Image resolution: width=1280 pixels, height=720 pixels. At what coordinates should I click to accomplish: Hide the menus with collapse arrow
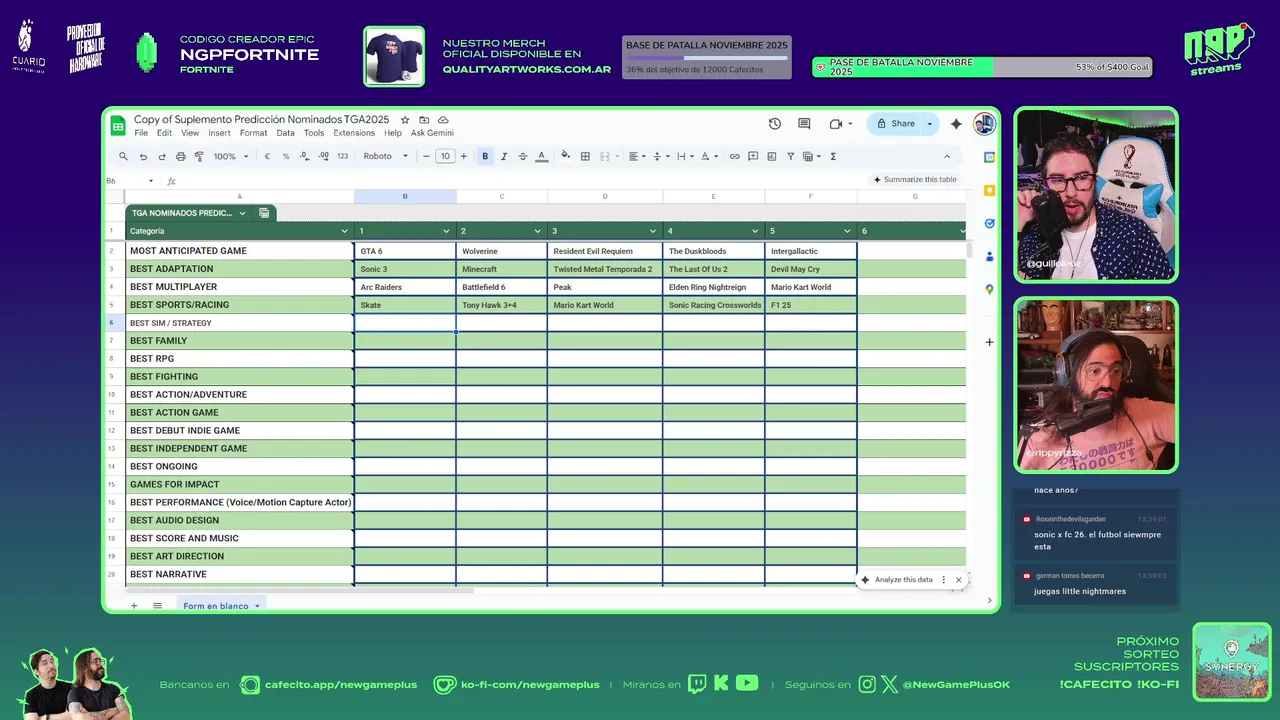click(947, 156)
